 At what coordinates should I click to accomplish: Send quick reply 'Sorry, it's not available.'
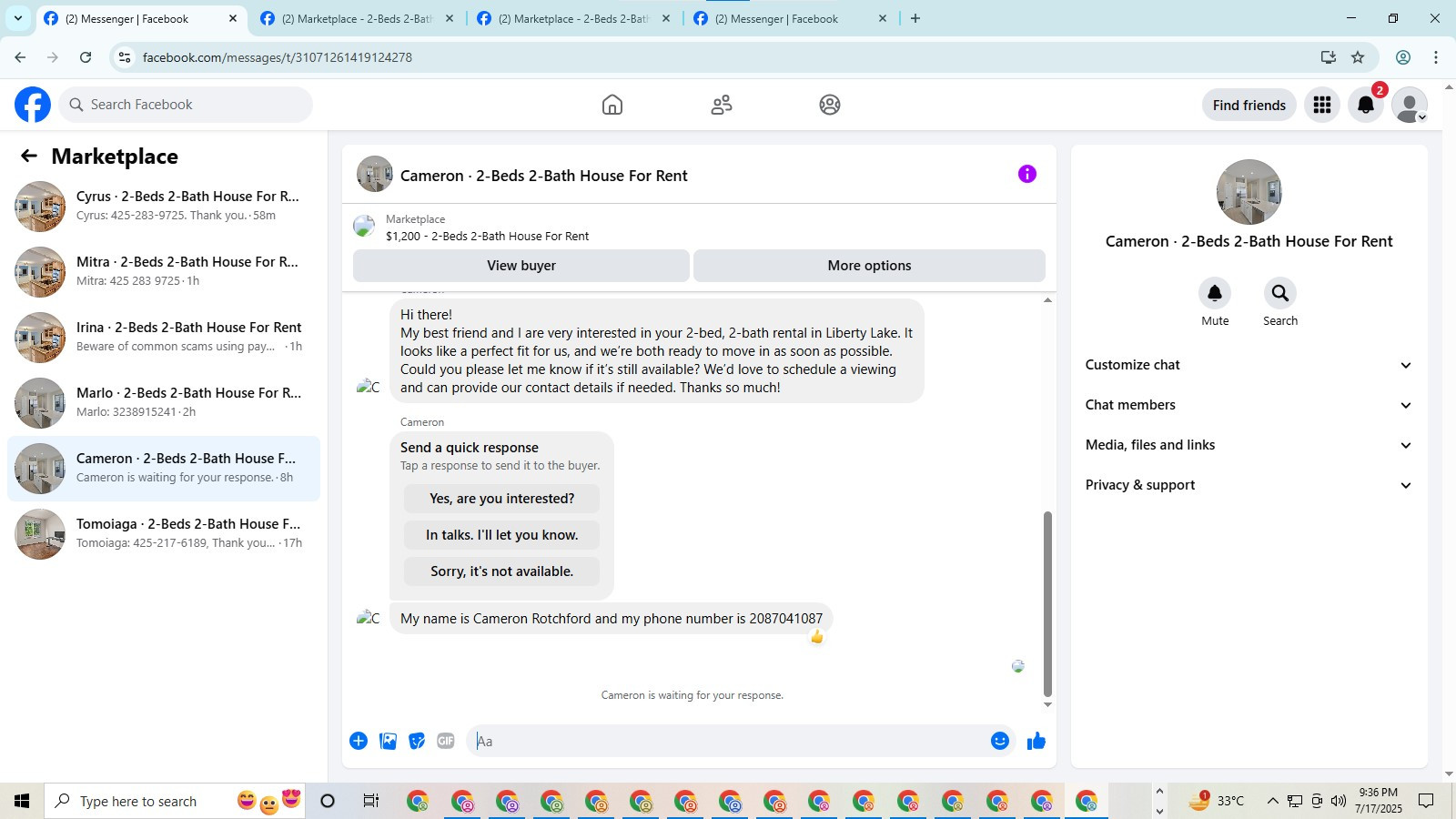point(501,571)
